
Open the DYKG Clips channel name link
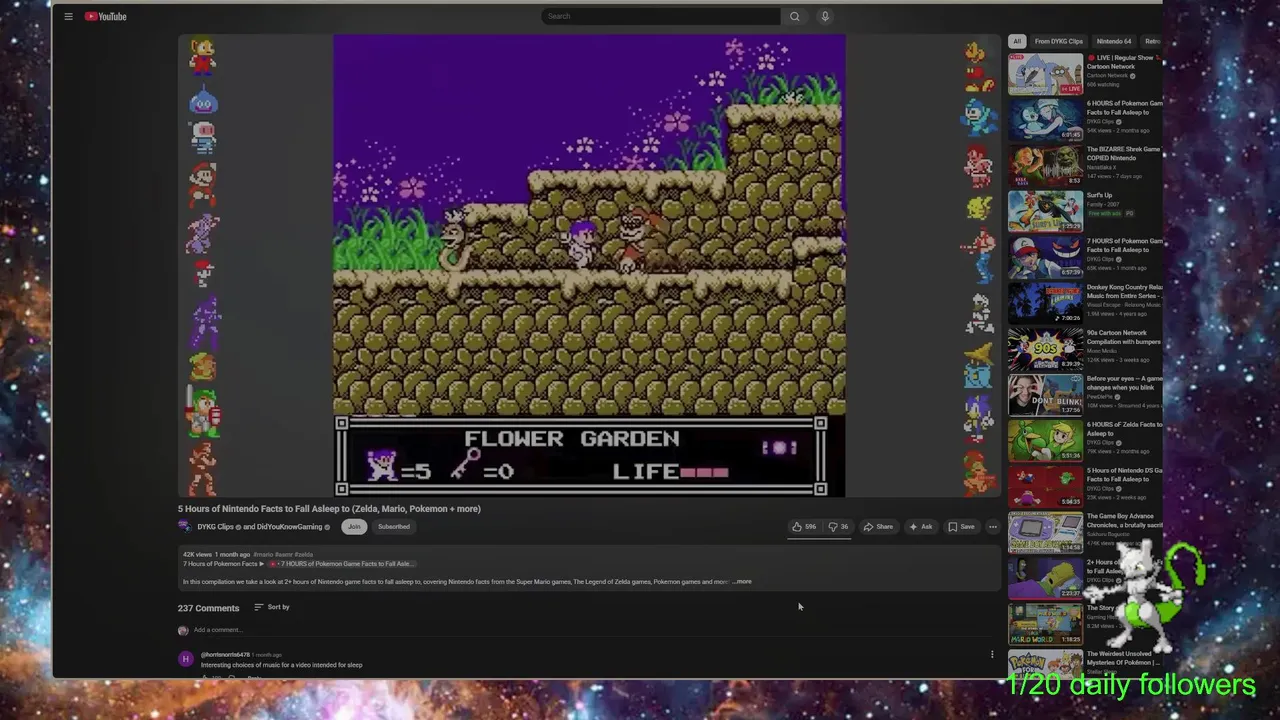point(215,527)
